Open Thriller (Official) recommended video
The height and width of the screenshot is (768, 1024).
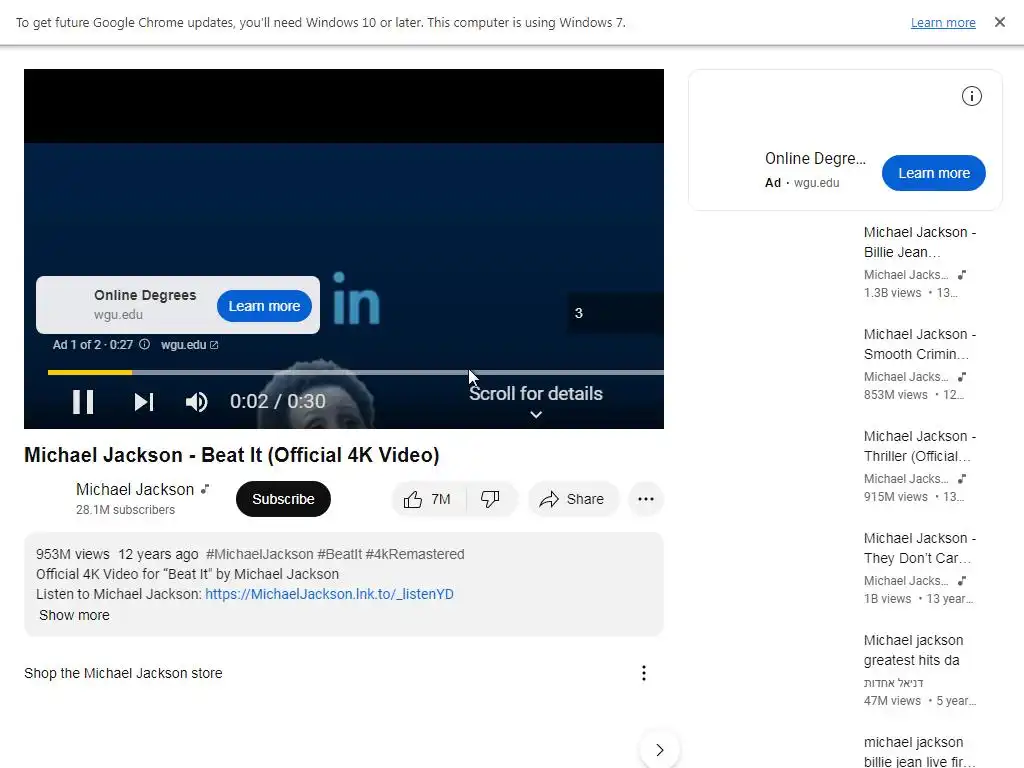click(920, 446)
